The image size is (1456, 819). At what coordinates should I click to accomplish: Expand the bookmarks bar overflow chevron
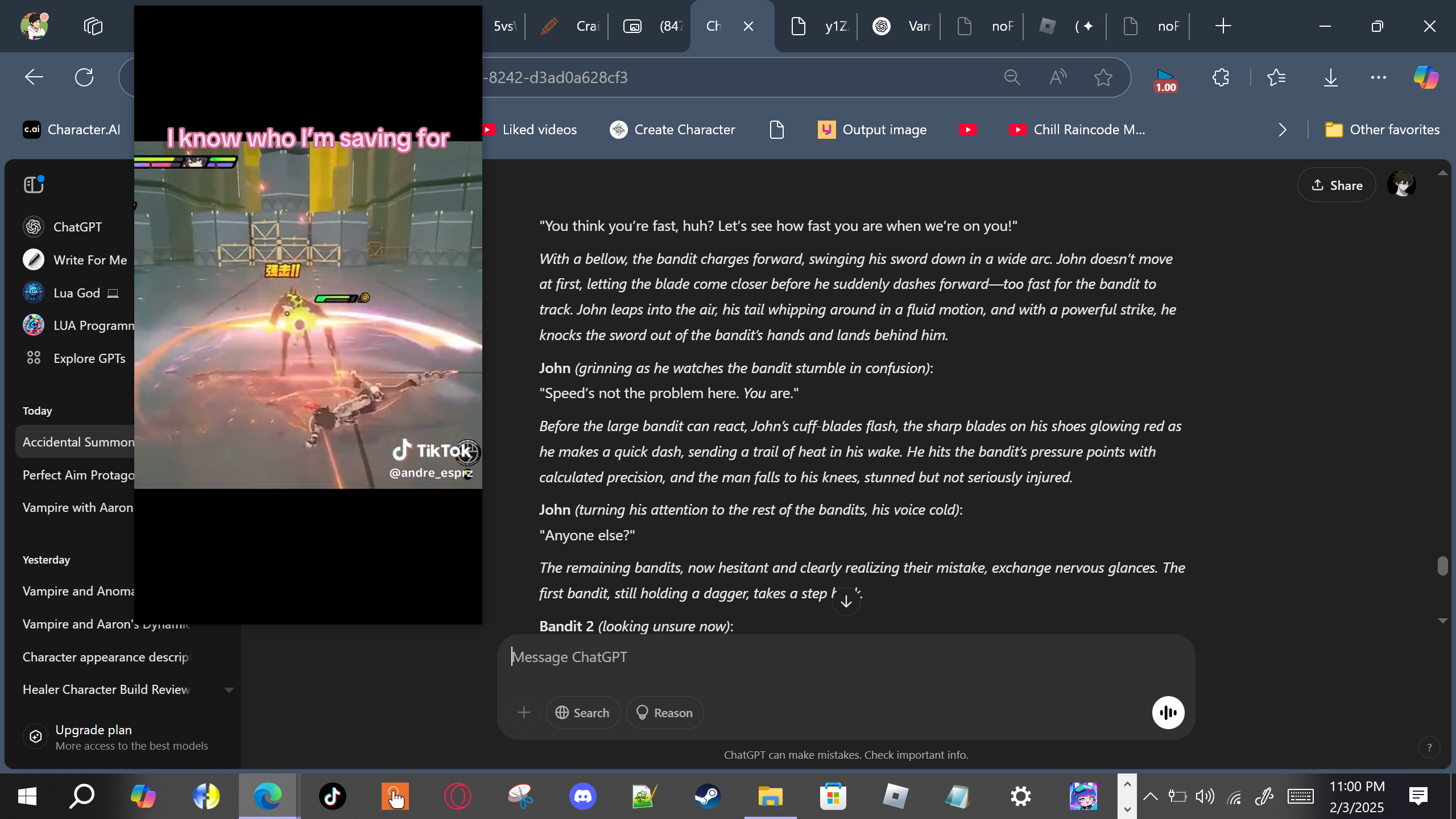pos(1283,130)
